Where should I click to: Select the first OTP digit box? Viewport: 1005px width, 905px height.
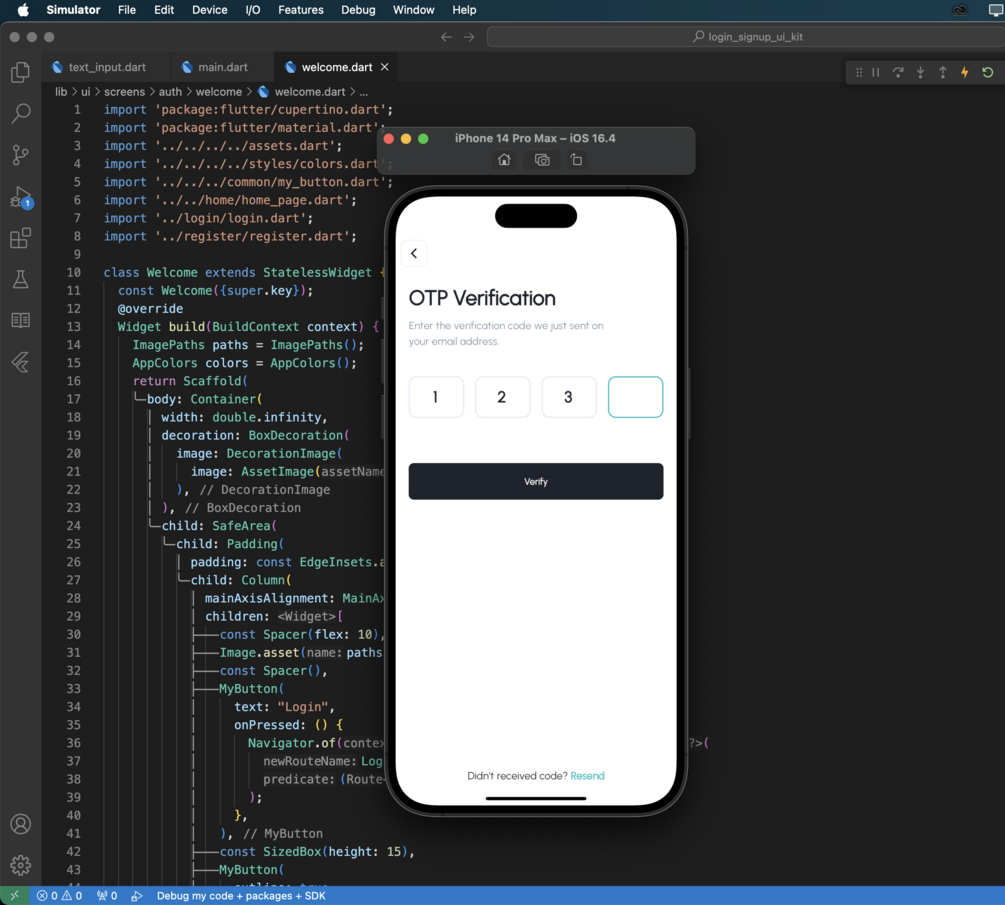coord(436,397)
